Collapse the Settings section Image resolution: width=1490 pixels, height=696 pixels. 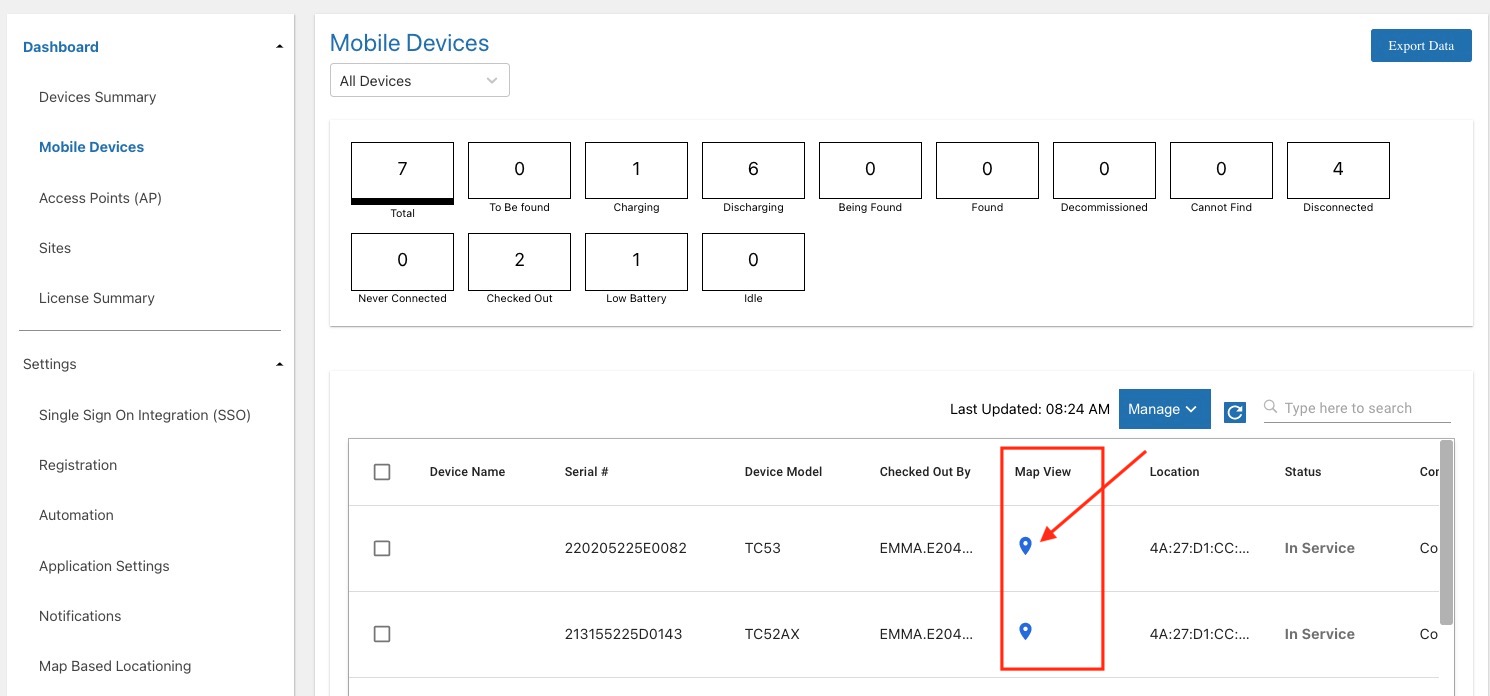(x=279, y=364)
